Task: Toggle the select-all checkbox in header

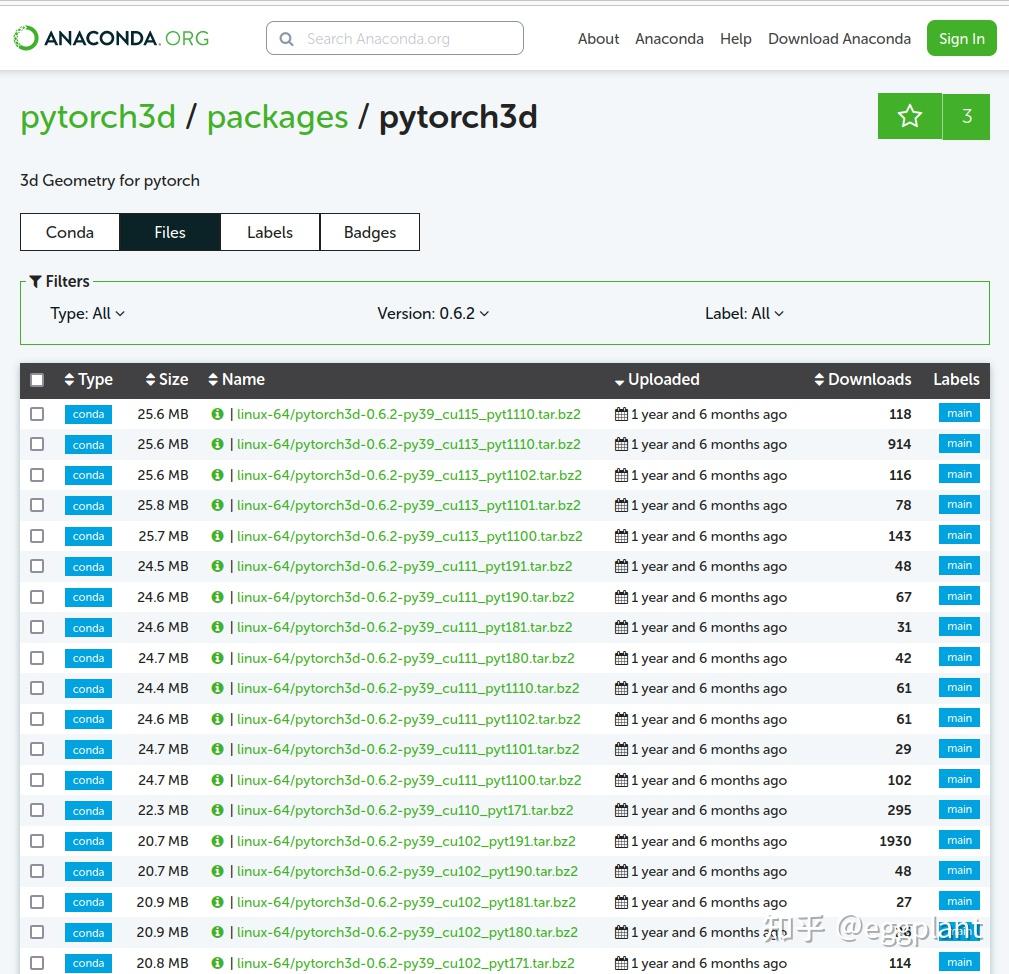Action: 37,380
